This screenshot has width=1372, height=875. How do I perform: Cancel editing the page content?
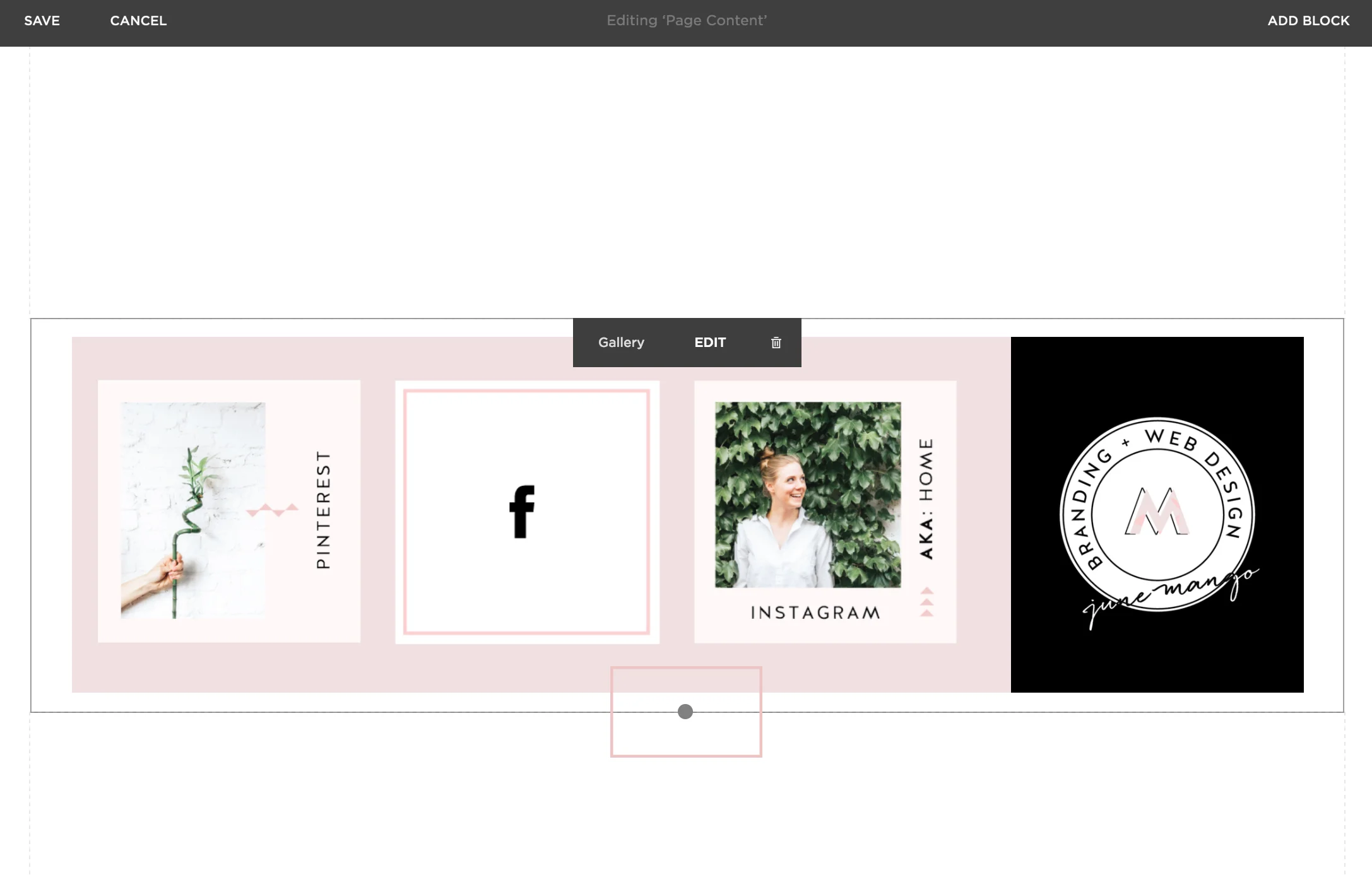[138, 20]
